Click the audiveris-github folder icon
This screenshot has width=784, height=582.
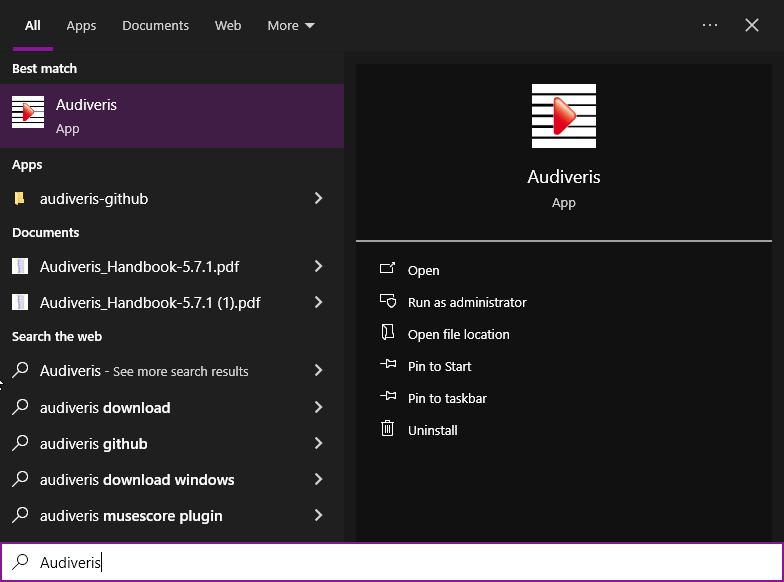[20, 199]
